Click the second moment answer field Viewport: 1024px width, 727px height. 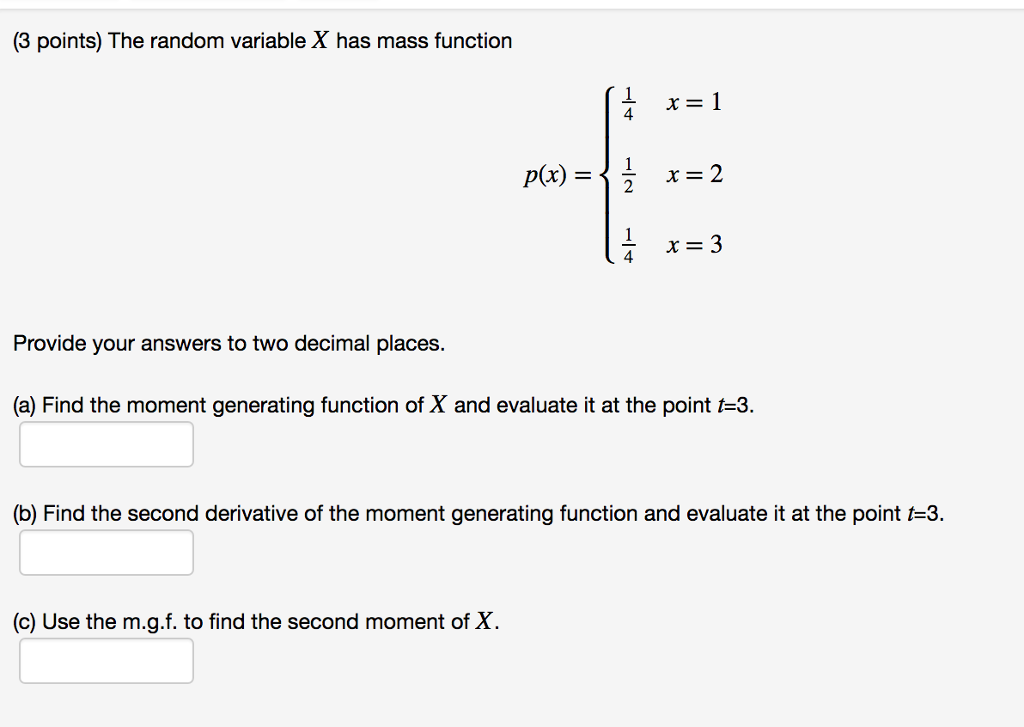[106, 660]
